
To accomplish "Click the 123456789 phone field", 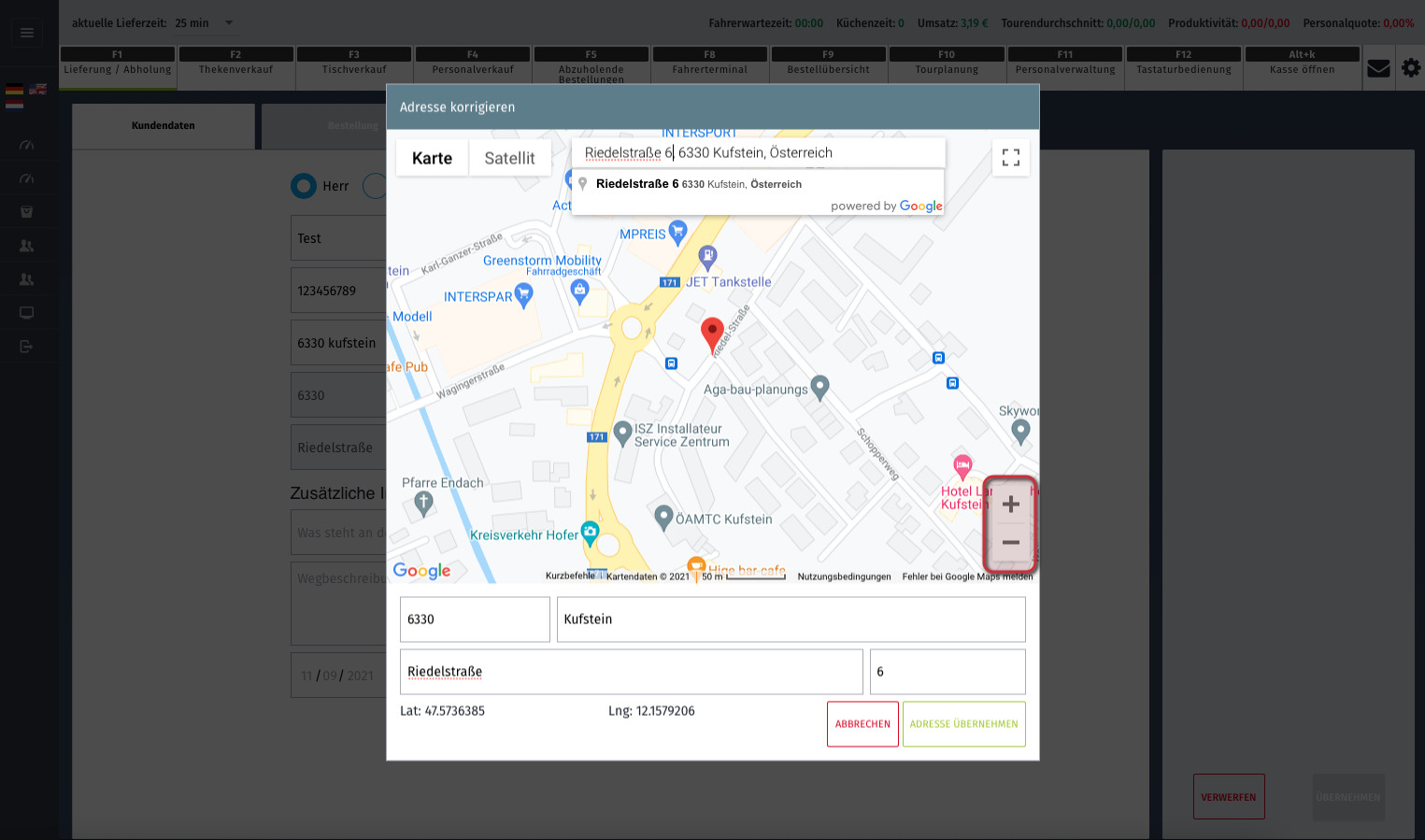I will (x=338, y=291).
